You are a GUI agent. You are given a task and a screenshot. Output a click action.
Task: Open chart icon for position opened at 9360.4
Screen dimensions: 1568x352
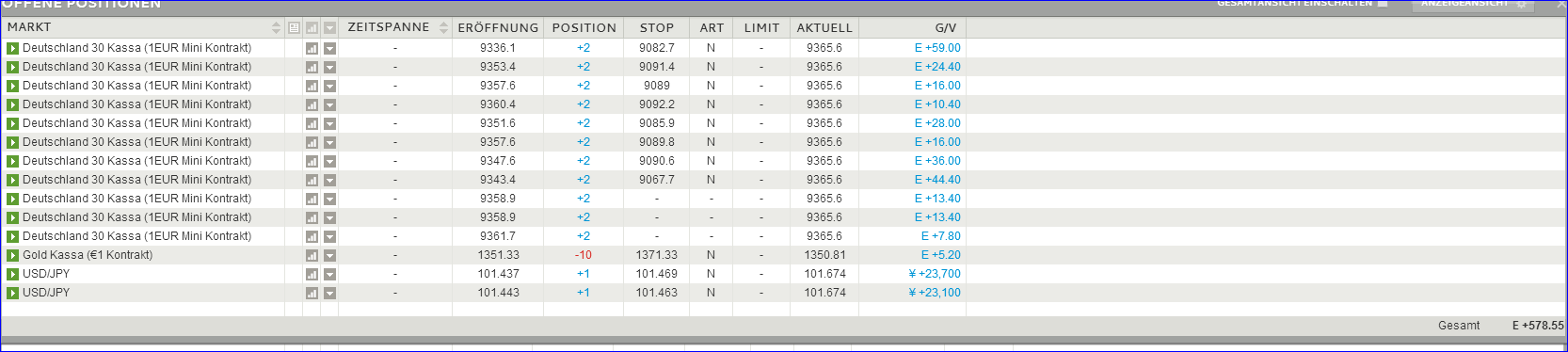312,104
